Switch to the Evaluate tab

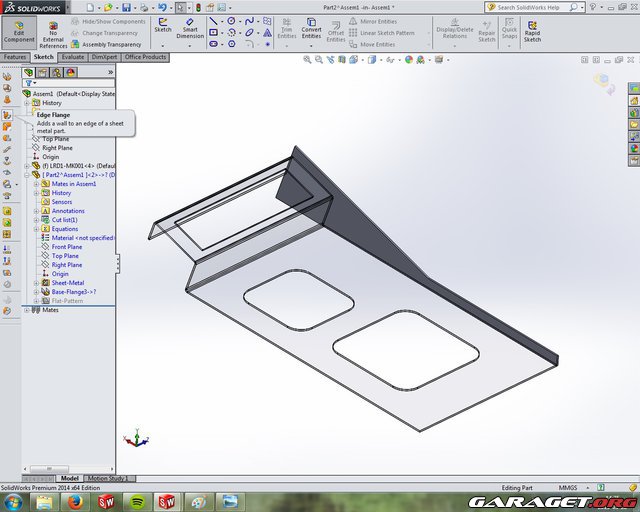tap(73, 57)
